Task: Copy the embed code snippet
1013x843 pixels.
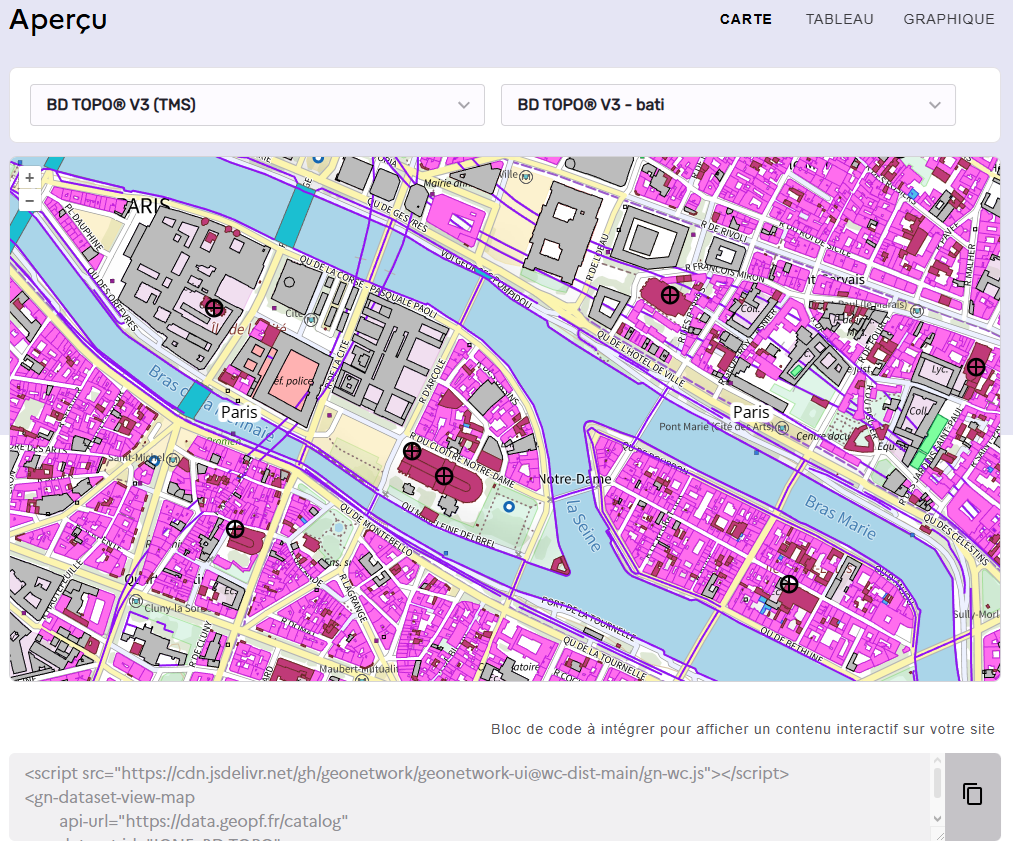Action: coord(972,795)
